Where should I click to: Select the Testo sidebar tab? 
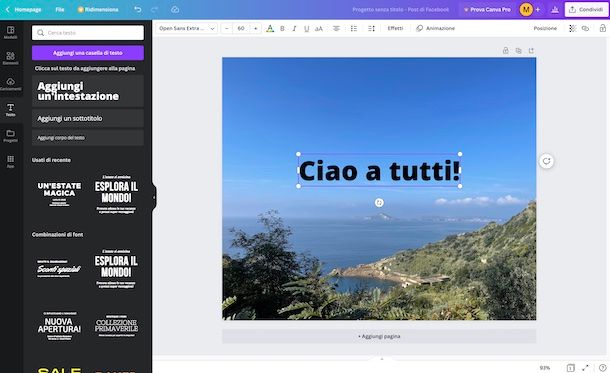[11, 110]
